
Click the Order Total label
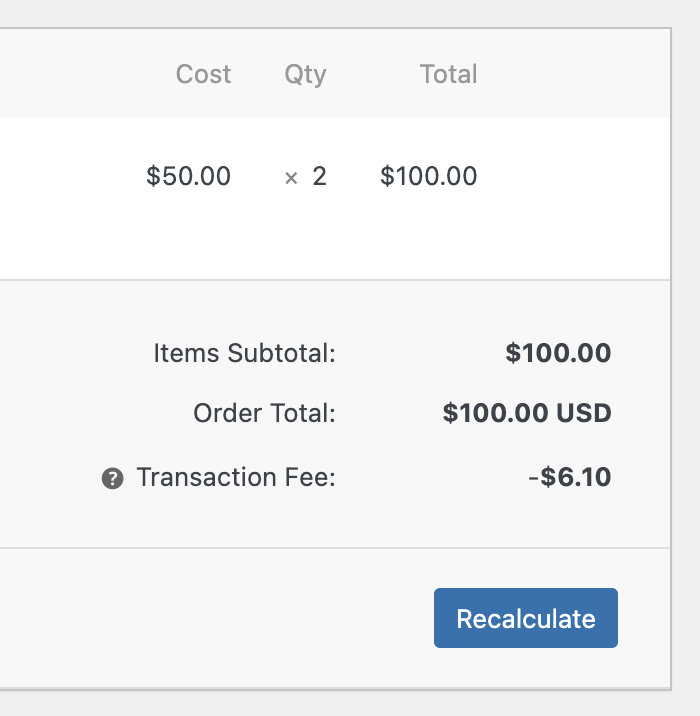(264, 413)
